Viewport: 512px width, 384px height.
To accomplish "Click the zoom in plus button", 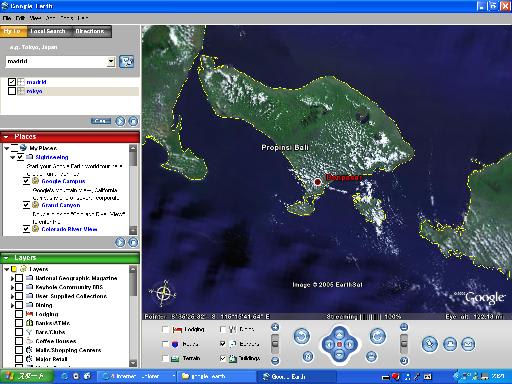I will coord(275,327).
